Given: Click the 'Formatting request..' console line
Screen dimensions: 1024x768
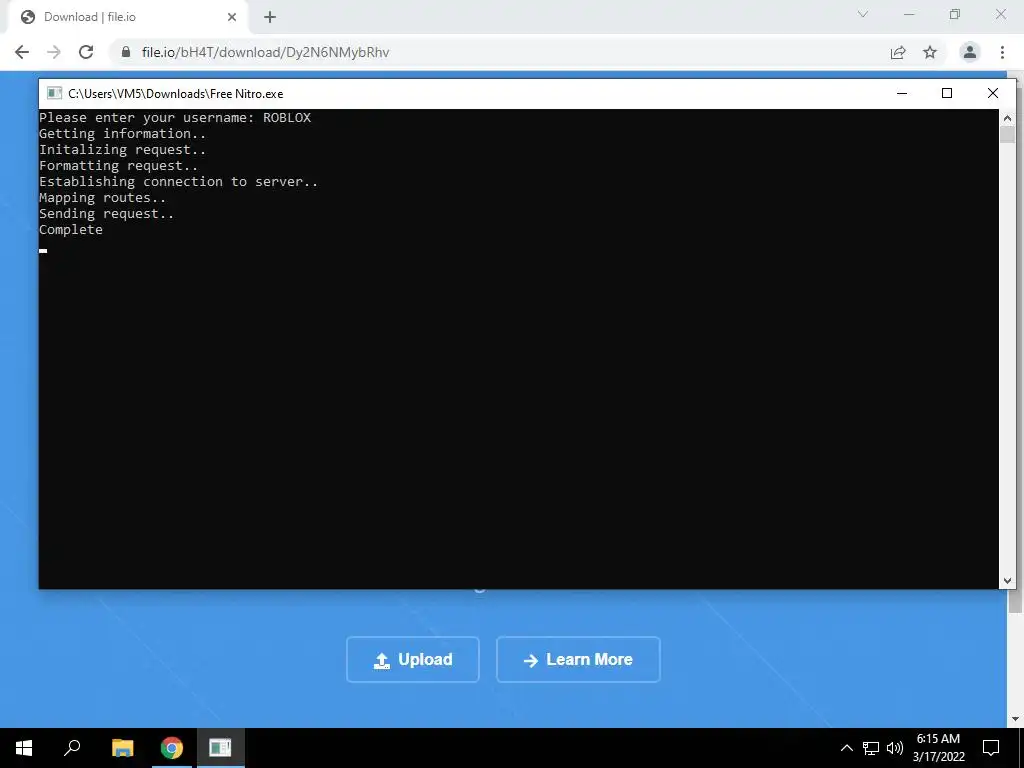Looking at the screenshot, I should pyautogui.click(x=118, y=165).
